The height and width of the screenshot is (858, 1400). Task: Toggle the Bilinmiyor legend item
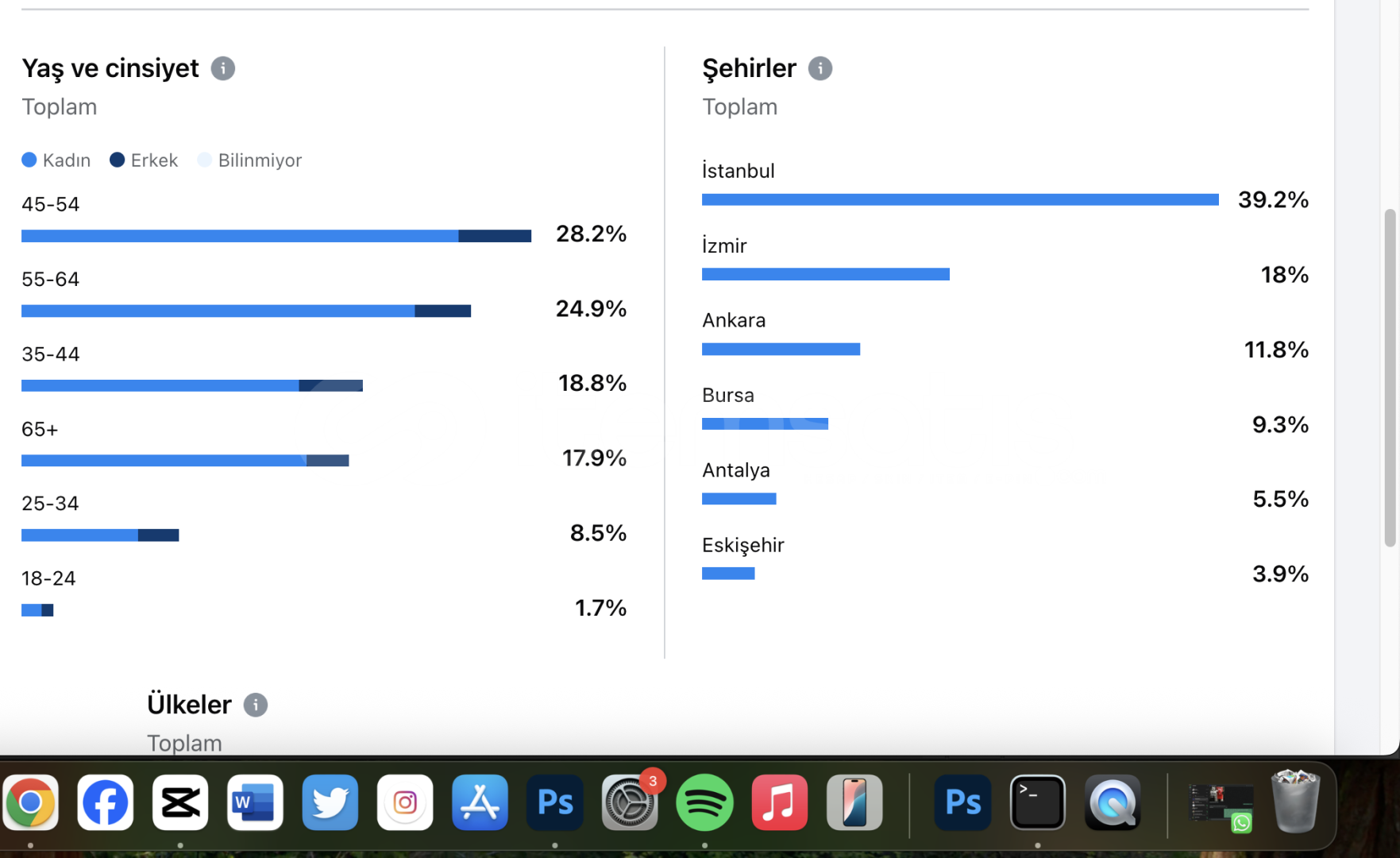[x=249, y=160]
